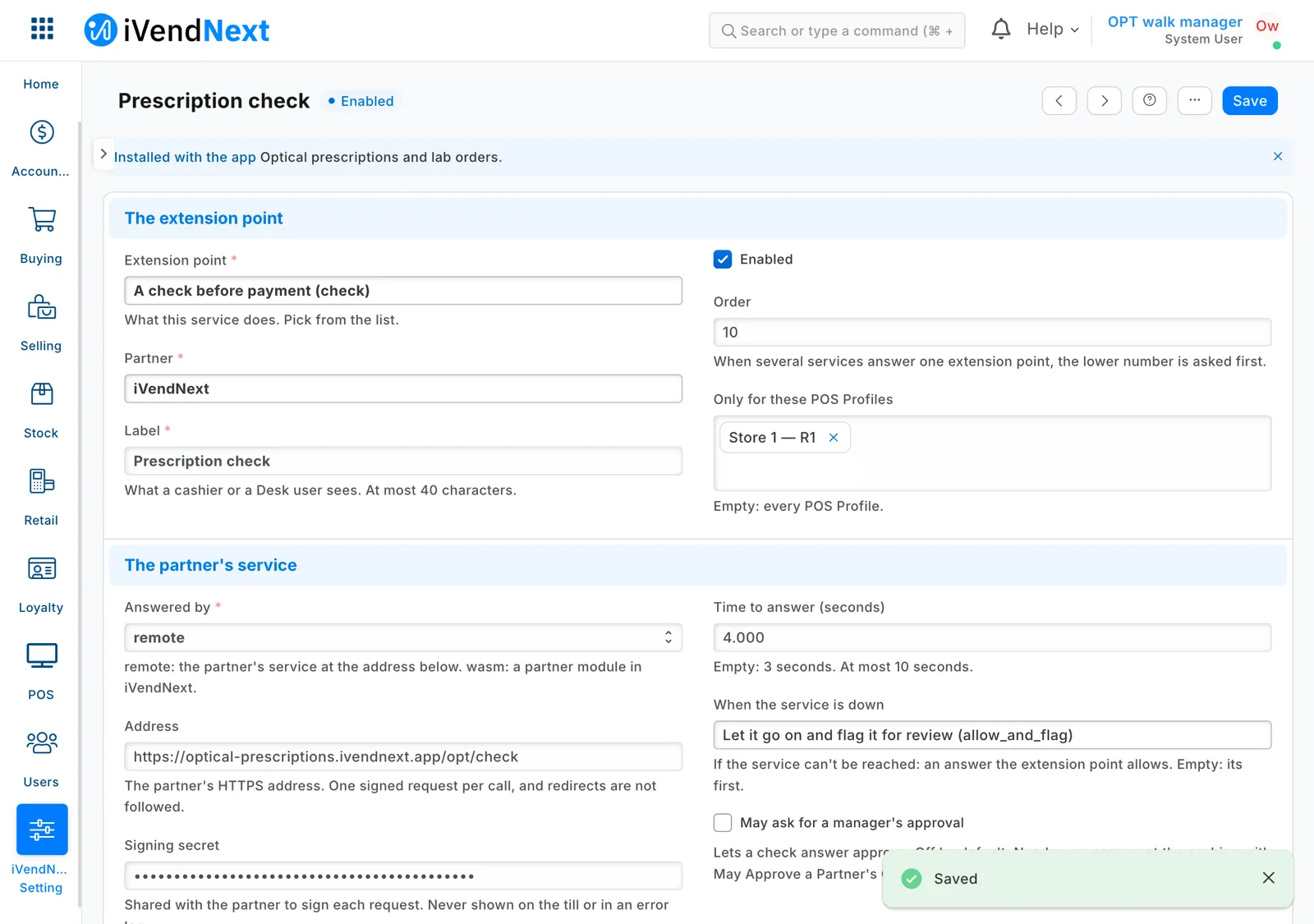Viewport: 1314px width, 924px height.
Task: Open When the service is down field
Action: point(992,735)
